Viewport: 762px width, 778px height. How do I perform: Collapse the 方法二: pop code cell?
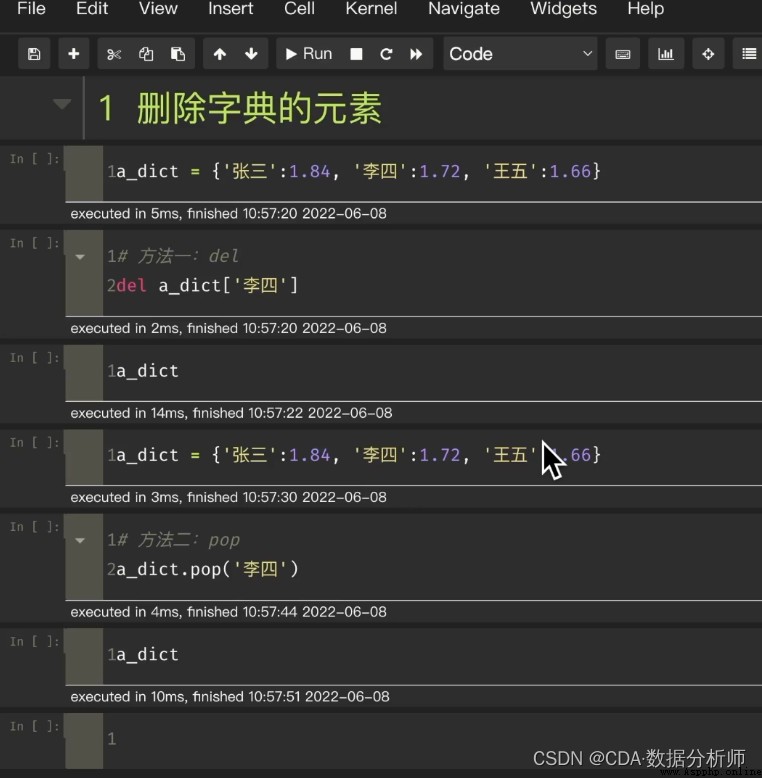(x=80, y=540)
